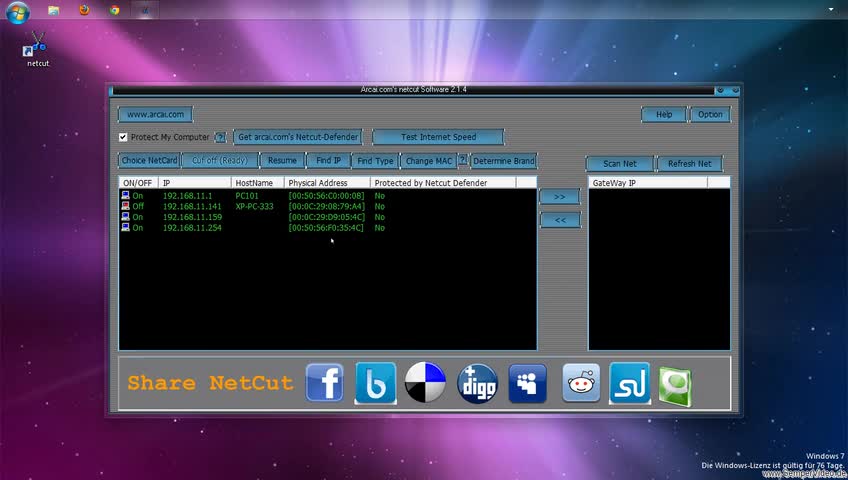Launch Firefox from the taskbar
Image resolution: width=848 pixels, height=480 pixels.
(x=84, y=10)
